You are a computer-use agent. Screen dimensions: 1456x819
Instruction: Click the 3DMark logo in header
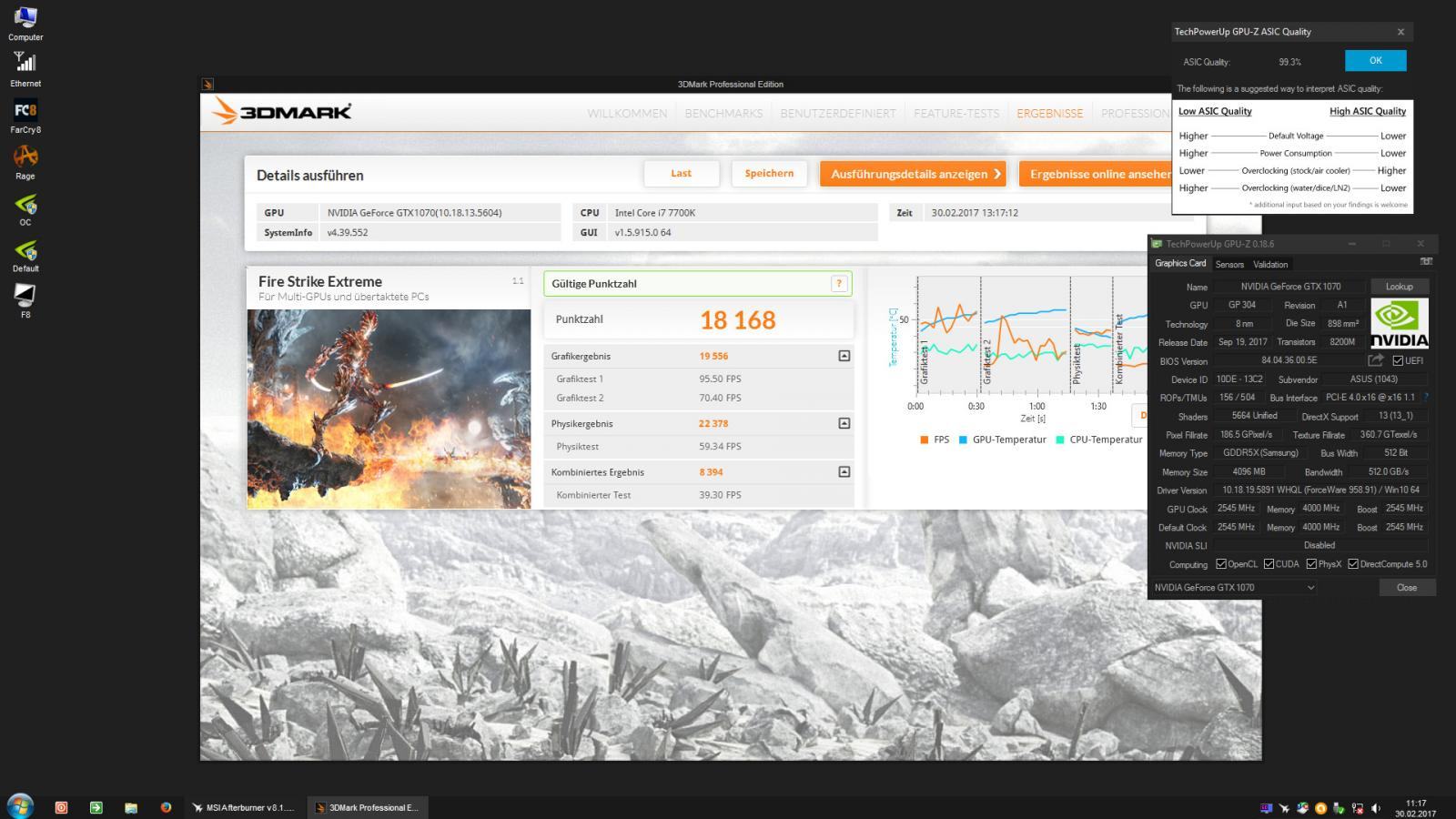pos(281,112)
